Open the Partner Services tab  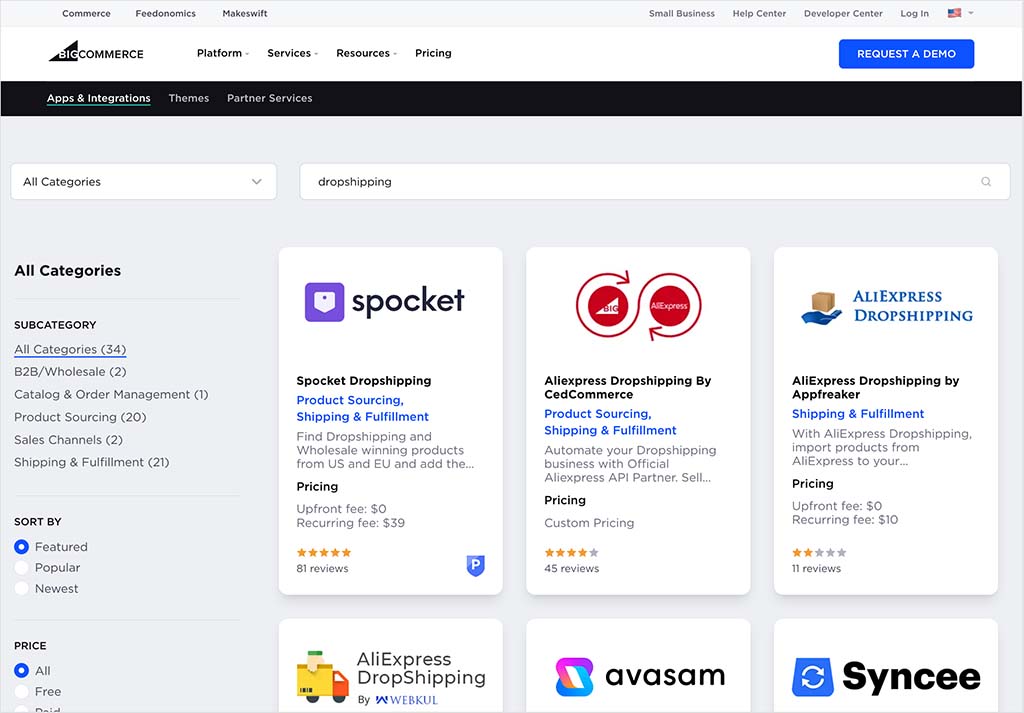coord(269,98)
